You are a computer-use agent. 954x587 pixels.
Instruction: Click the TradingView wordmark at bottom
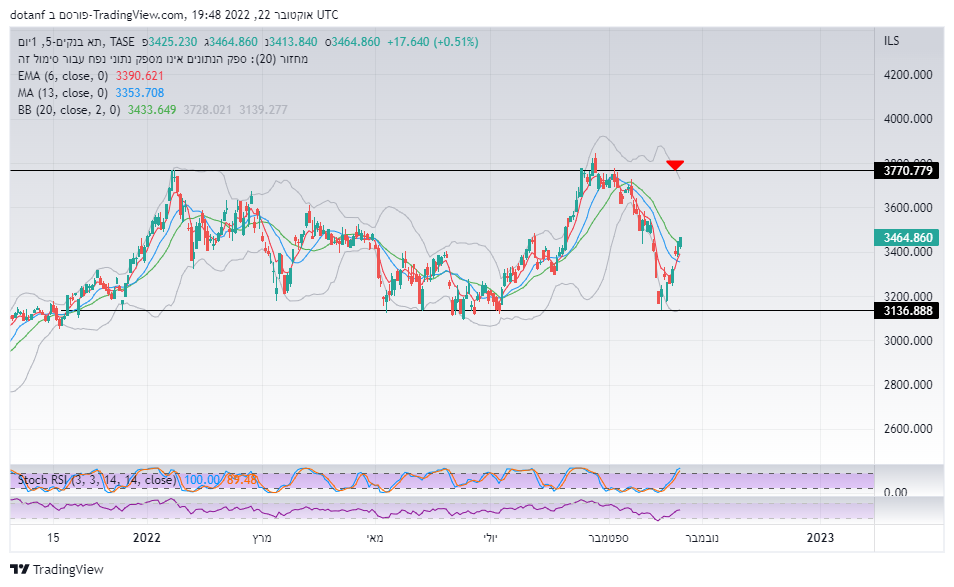tap(68, 569)
